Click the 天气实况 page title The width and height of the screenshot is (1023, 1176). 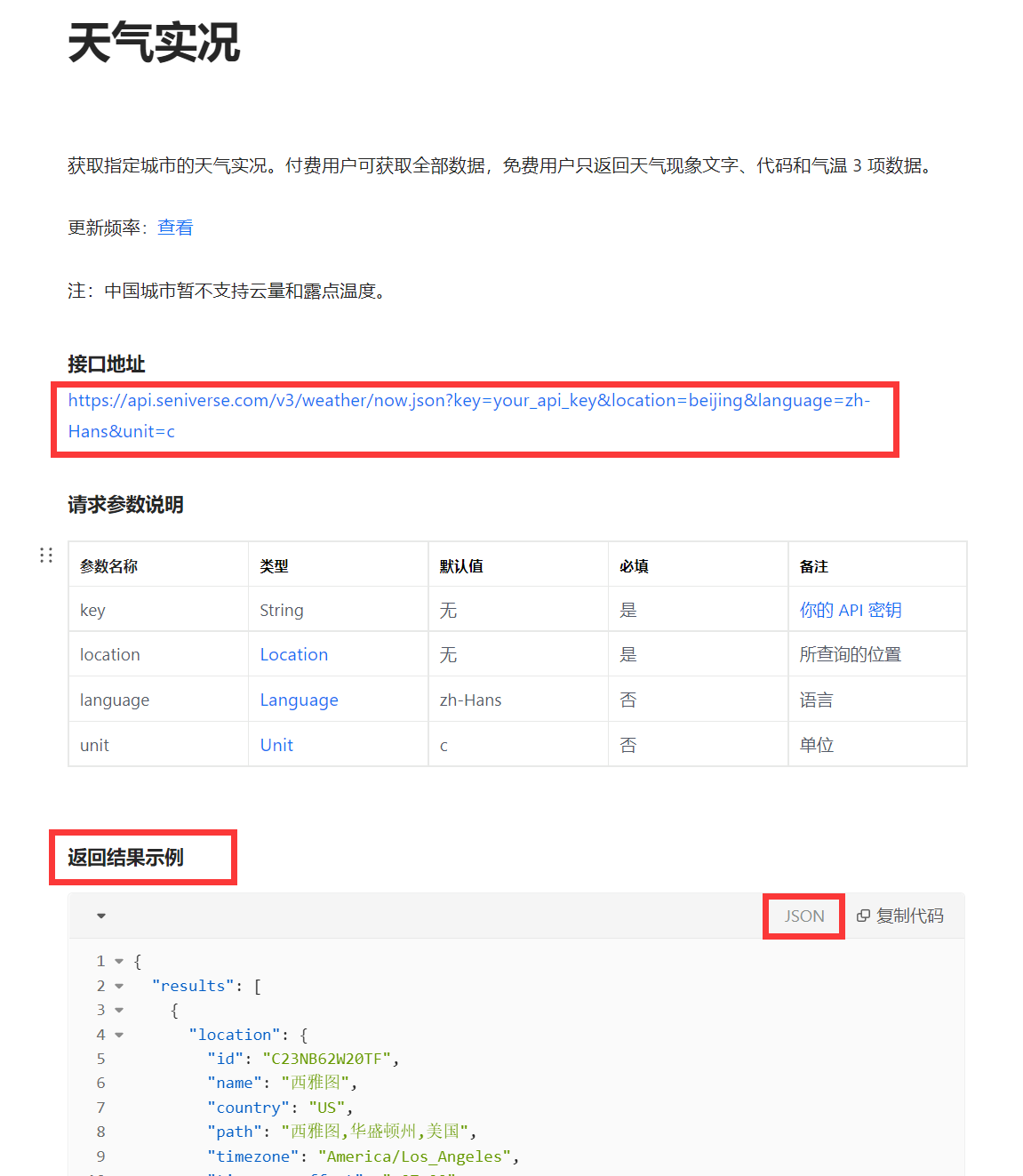tap(154, 43)
